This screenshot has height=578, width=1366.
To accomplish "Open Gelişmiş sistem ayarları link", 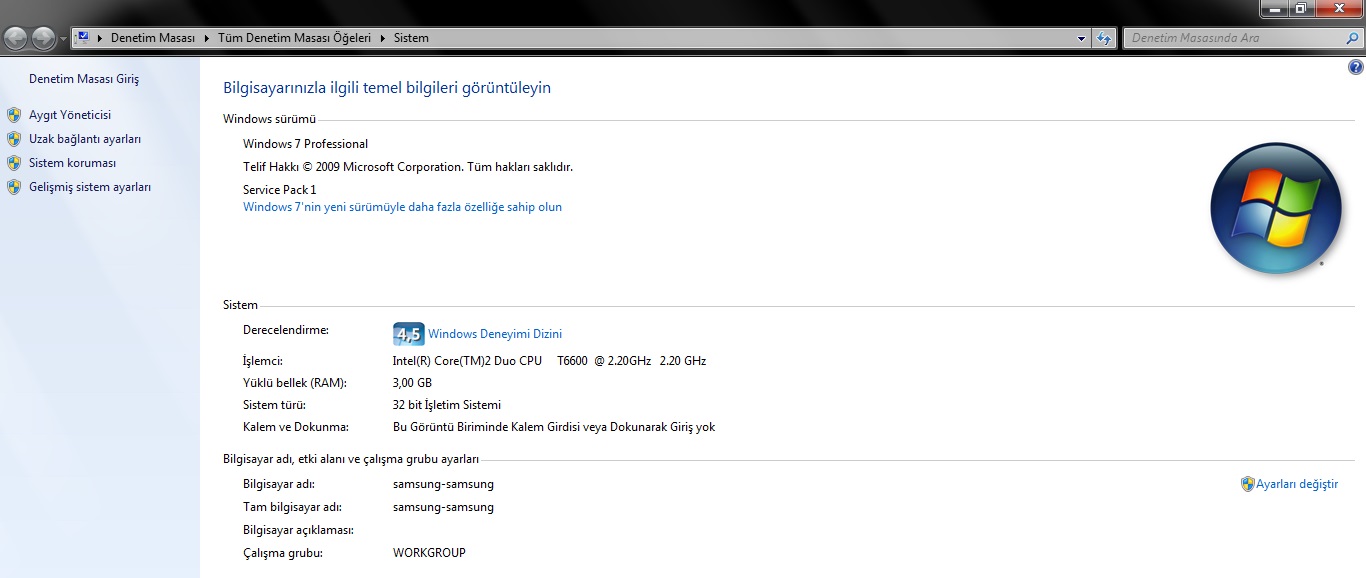I will (x=90, y=187).
